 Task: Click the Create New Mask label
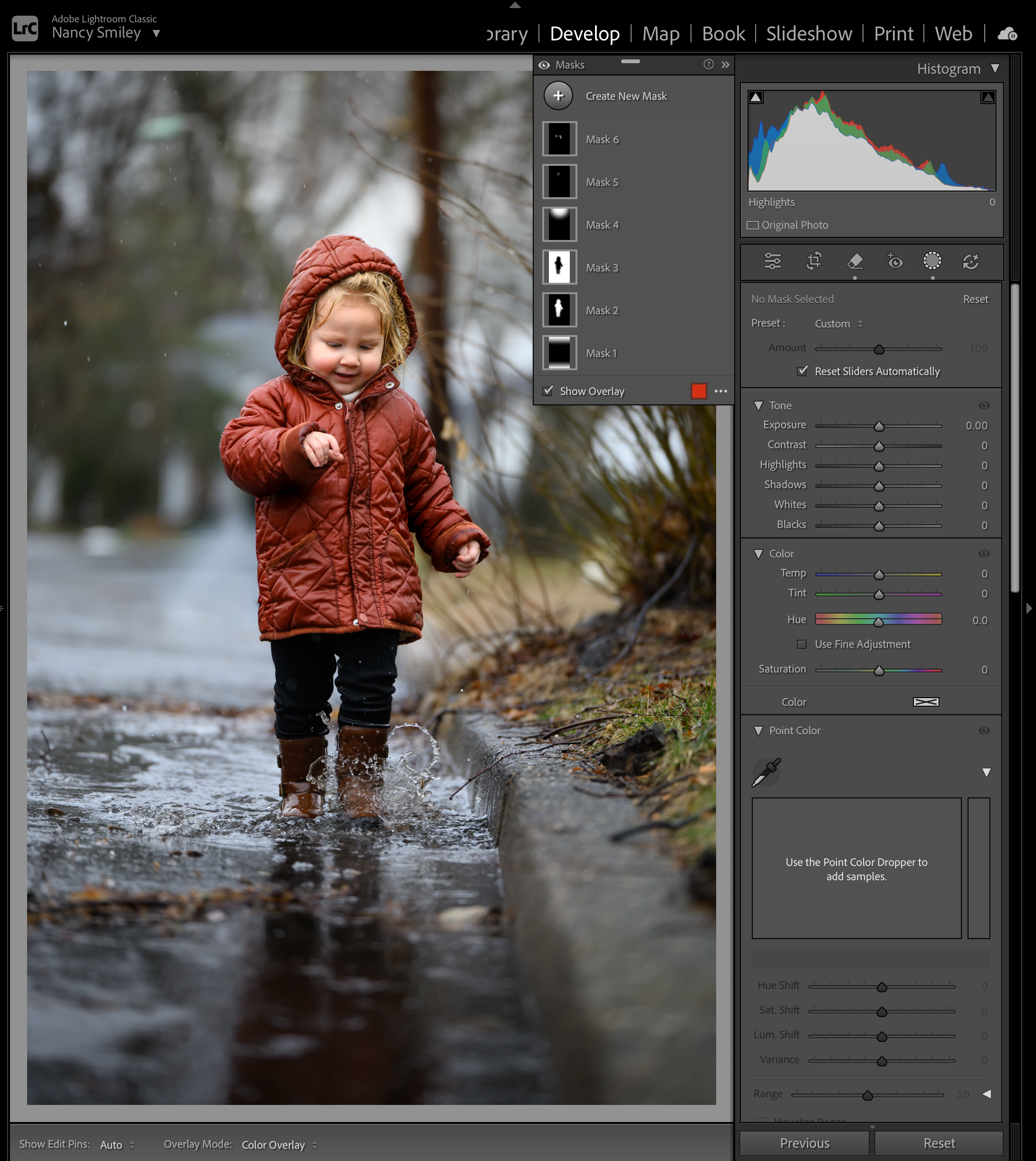pos(626,96)
